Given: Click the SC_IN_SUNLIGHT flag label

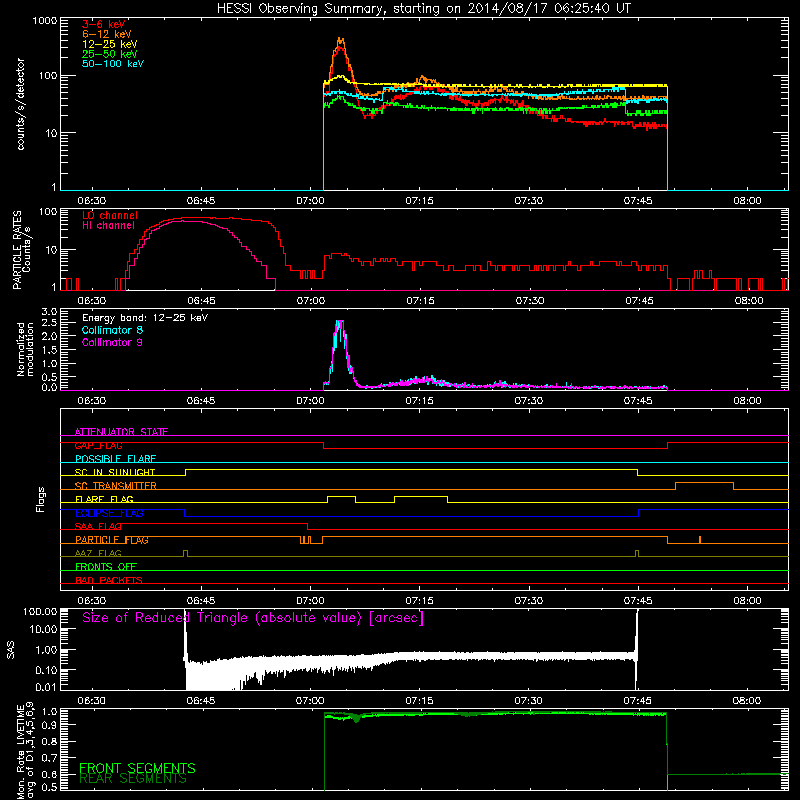Looking at the screenshot, I should tap(115, 472).
